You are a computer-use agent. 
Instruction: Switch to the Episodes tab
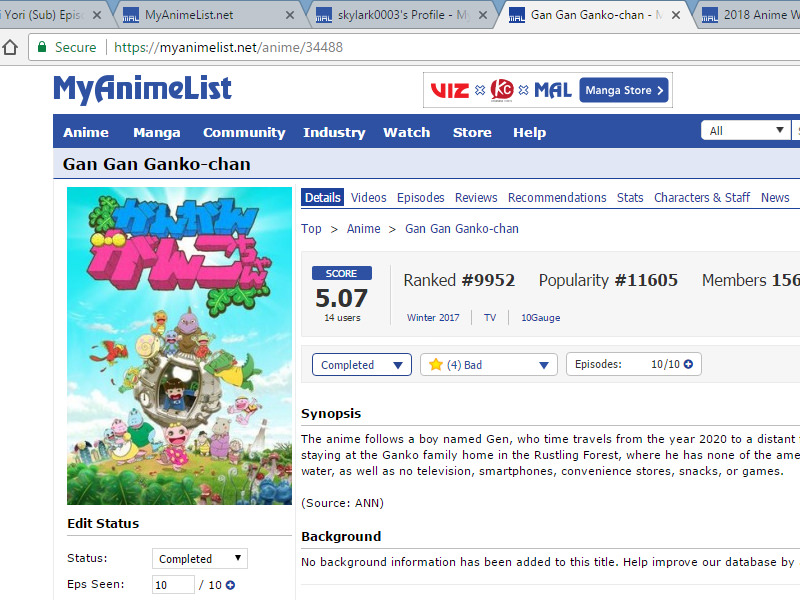tap(420, 198)
